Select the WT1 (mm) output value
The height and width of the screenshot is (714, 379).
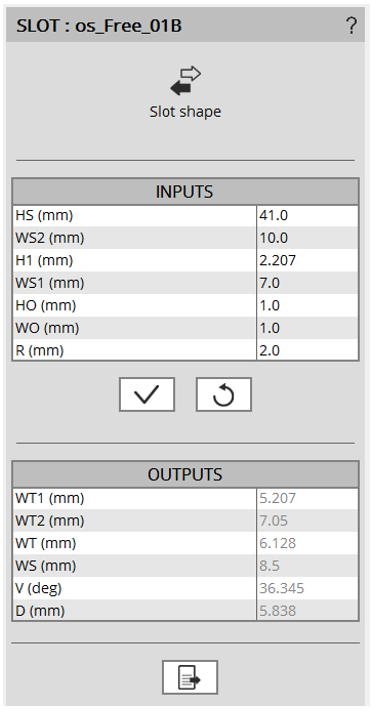point(307,498)
